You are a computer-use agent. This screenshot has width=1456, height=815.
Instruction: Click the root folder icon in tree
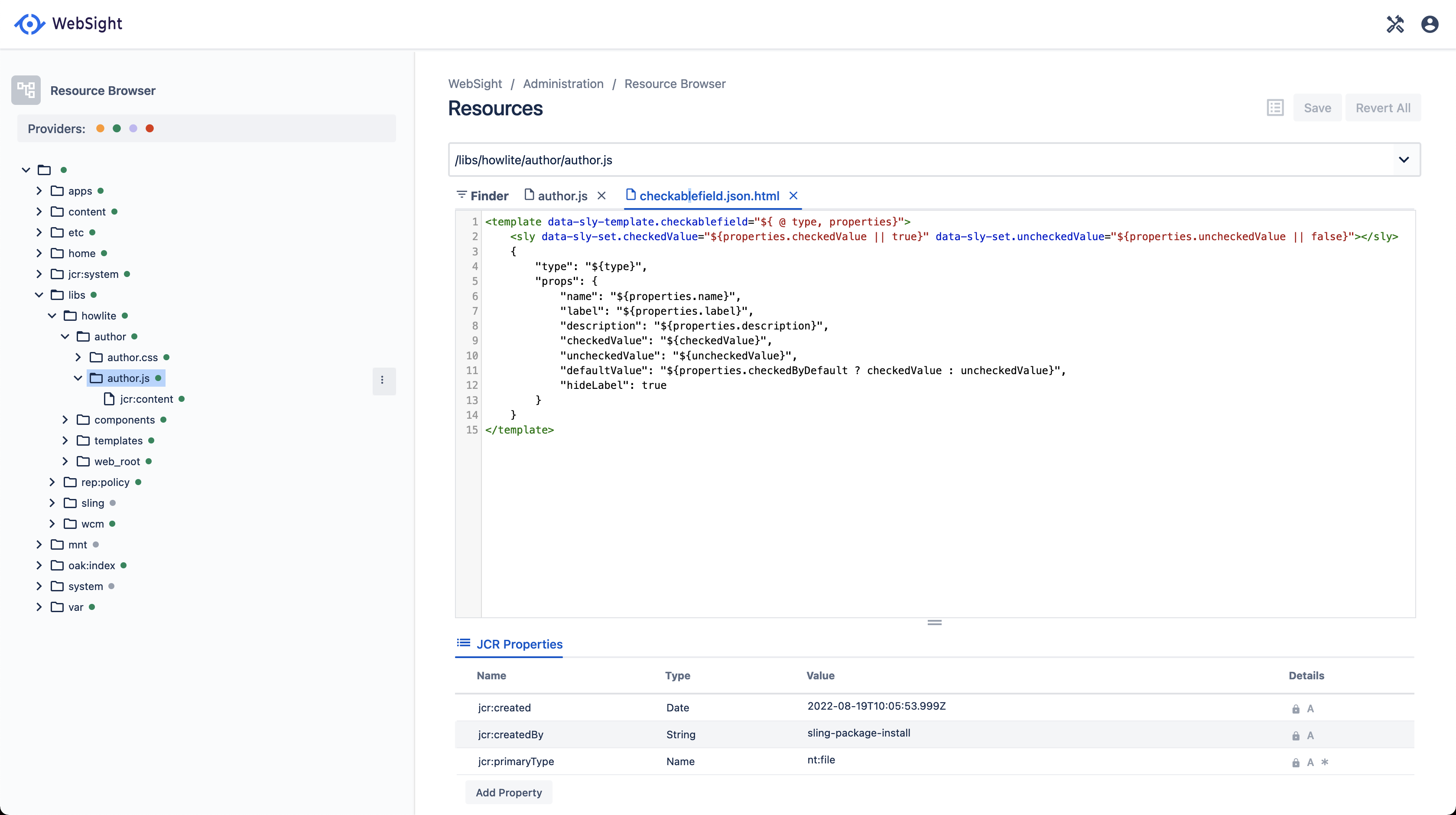[44, 170]
